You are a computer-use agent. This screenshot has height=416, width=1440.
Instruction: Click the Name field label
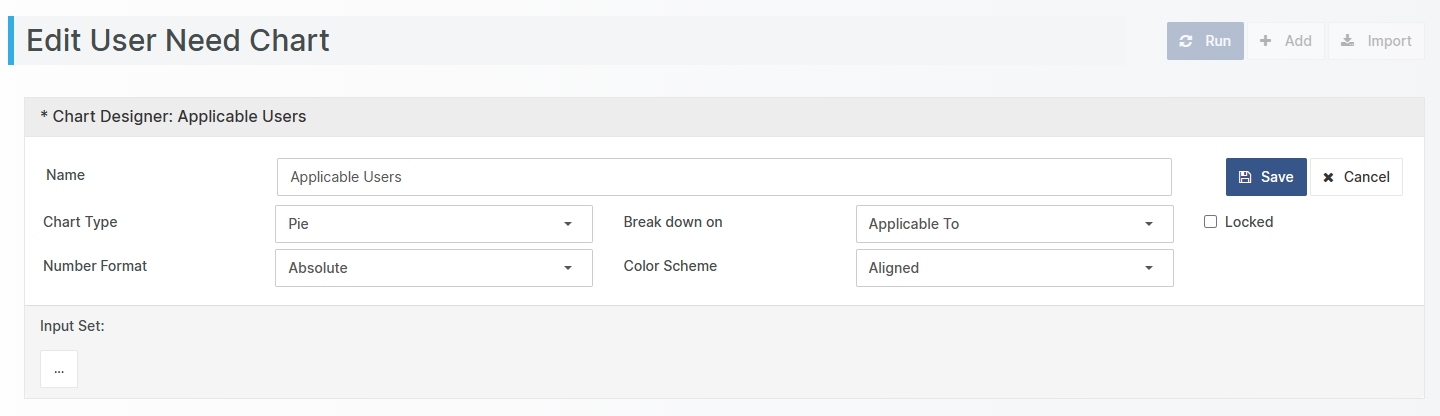click(x=65, y=175)
